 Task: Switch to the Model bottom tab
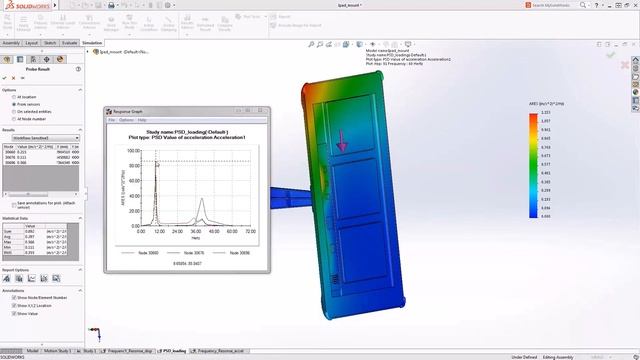click(x=33, y=351)
